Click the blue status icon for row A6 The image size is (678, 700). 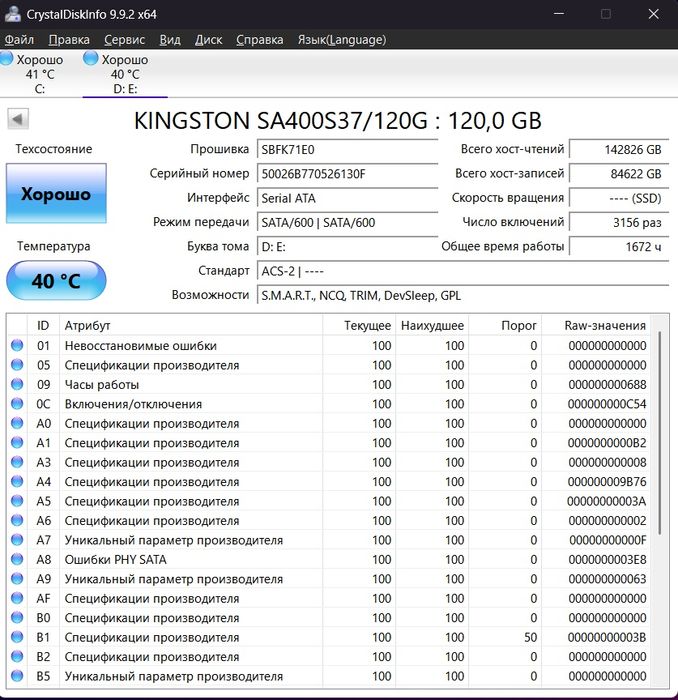pyautogui.click(x=17, y=520)
